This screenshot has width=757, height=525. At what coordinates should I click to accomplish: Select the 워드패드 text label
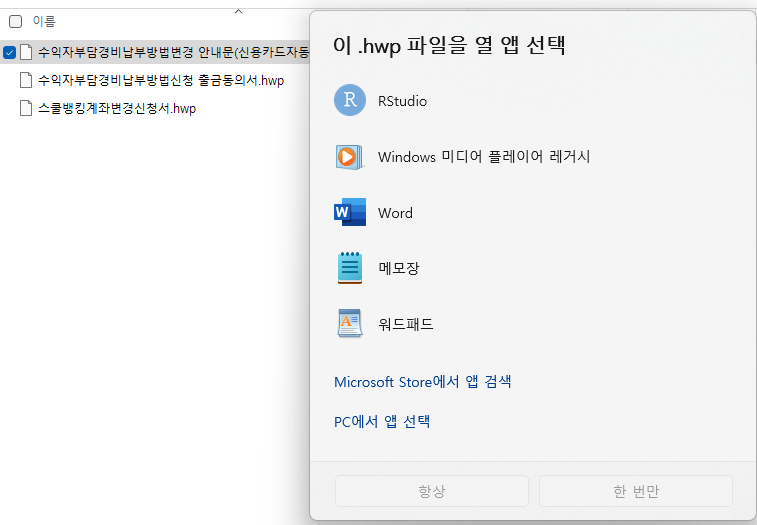pyautogui.click(x=406, y=324)
